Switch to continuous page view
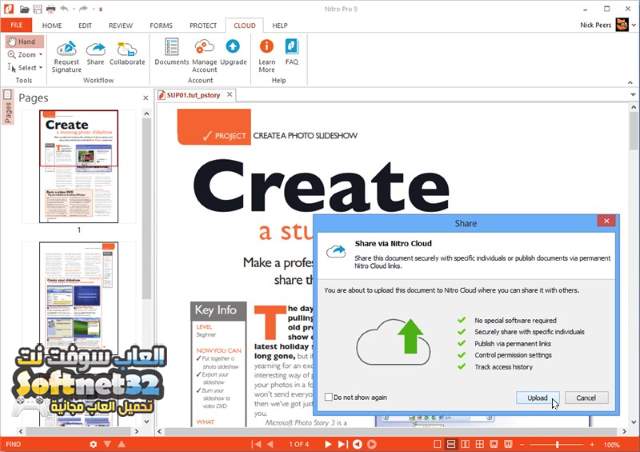 (x=451, y=444)
